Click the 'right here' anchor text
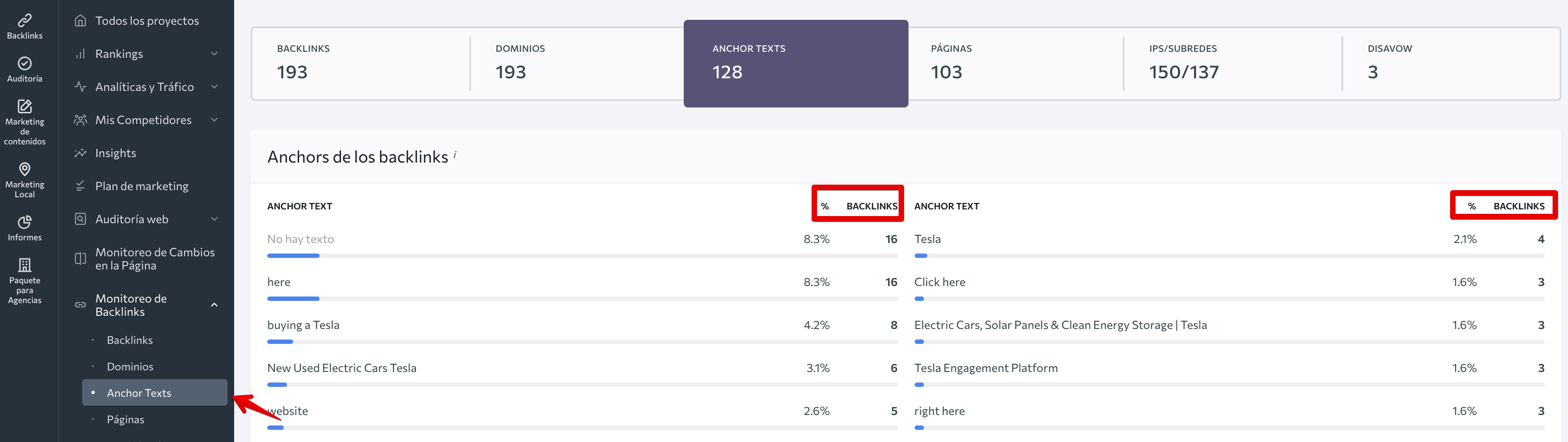 [x=939, y=411]
